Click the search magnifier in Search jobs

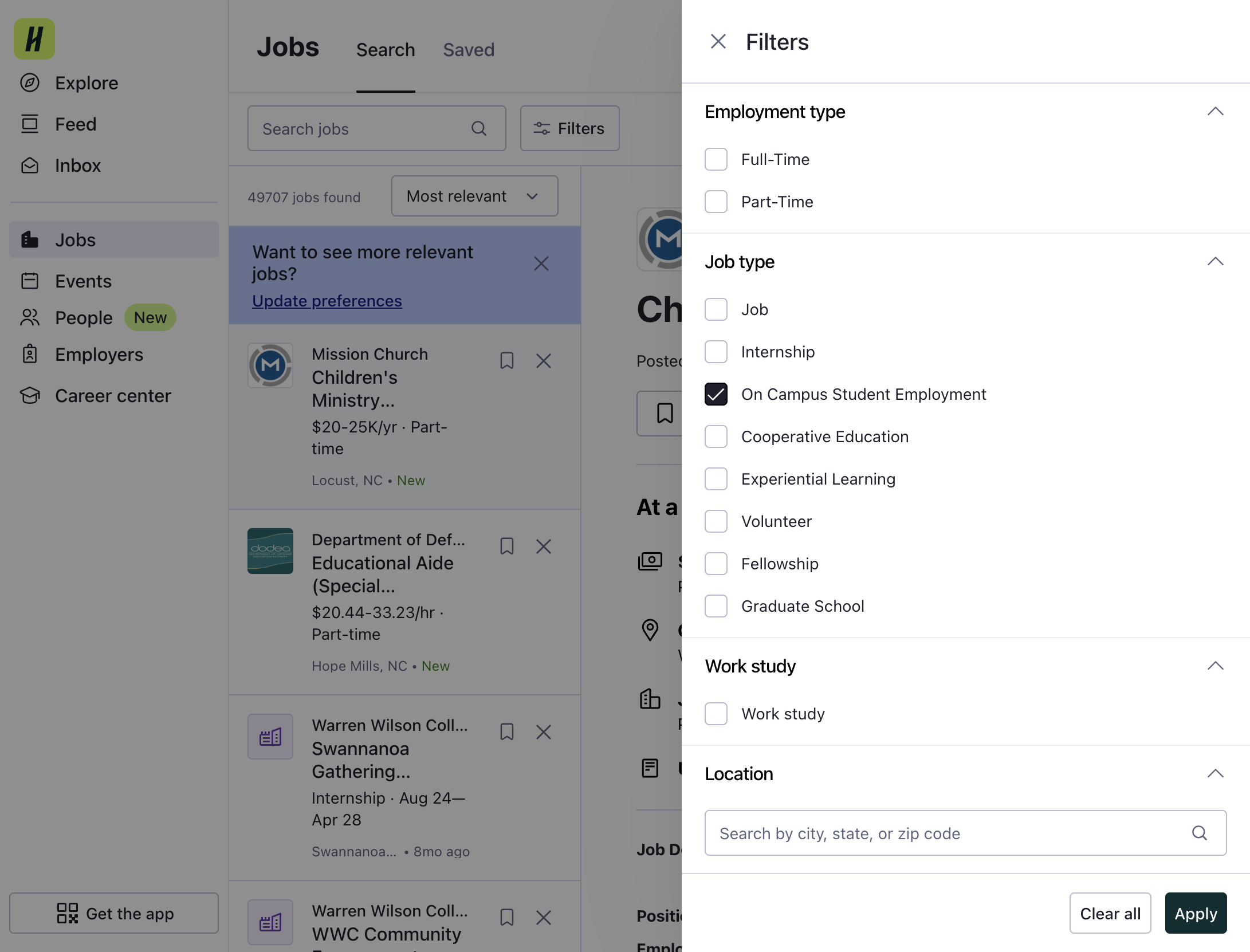[x=479, y=129]
